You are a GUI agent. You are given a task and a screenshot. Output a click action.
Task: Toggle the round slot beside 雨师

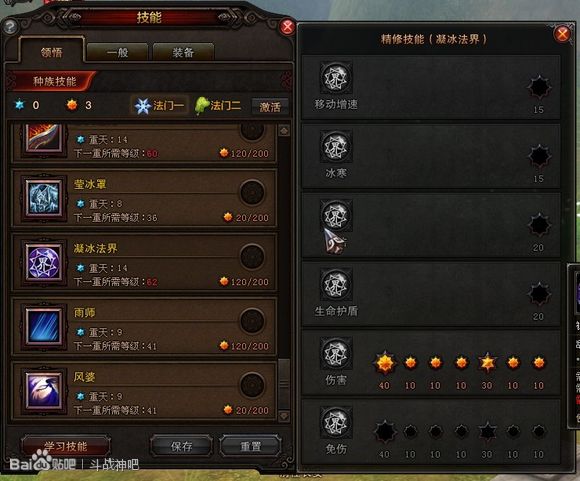(252, 321)
